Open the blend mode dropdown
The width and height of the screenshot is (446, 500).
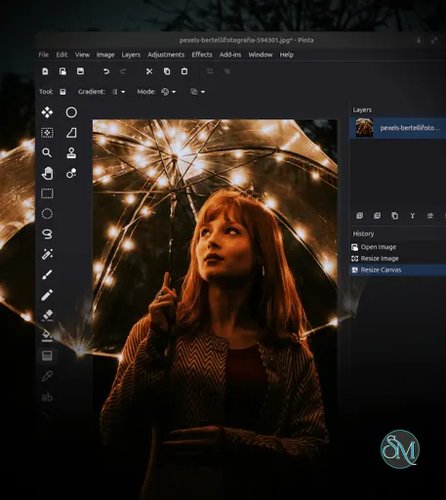197,92
